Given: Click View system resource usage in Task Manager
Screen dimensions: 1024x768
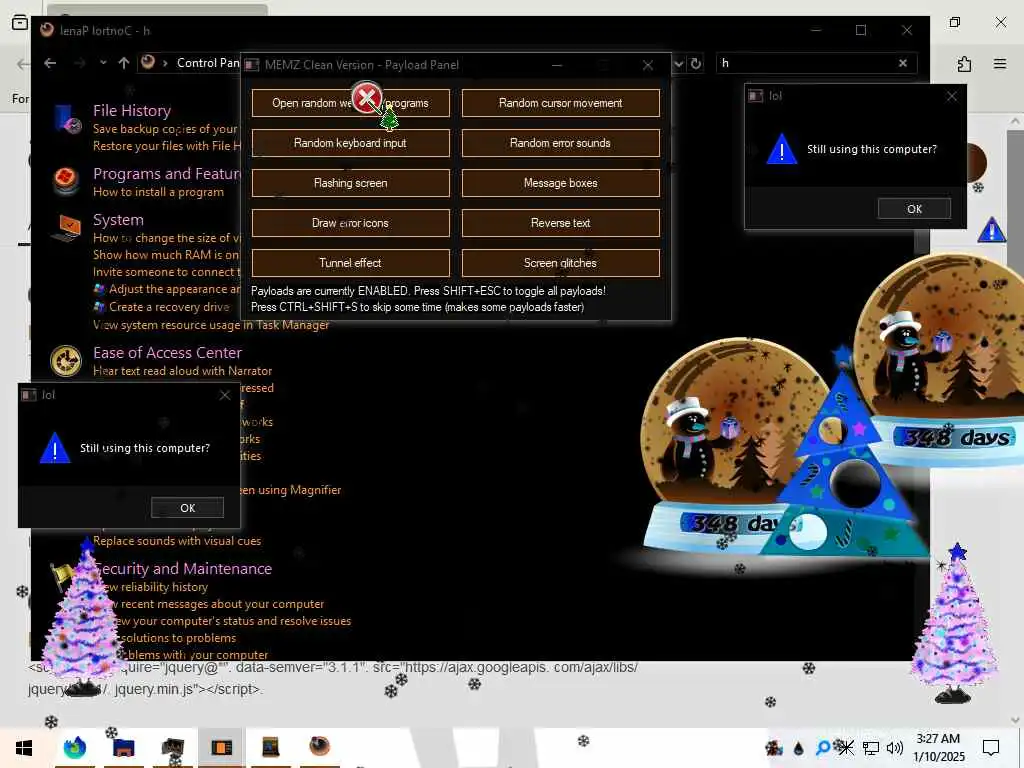Looking at the screenshot, I should coord(211,325).
